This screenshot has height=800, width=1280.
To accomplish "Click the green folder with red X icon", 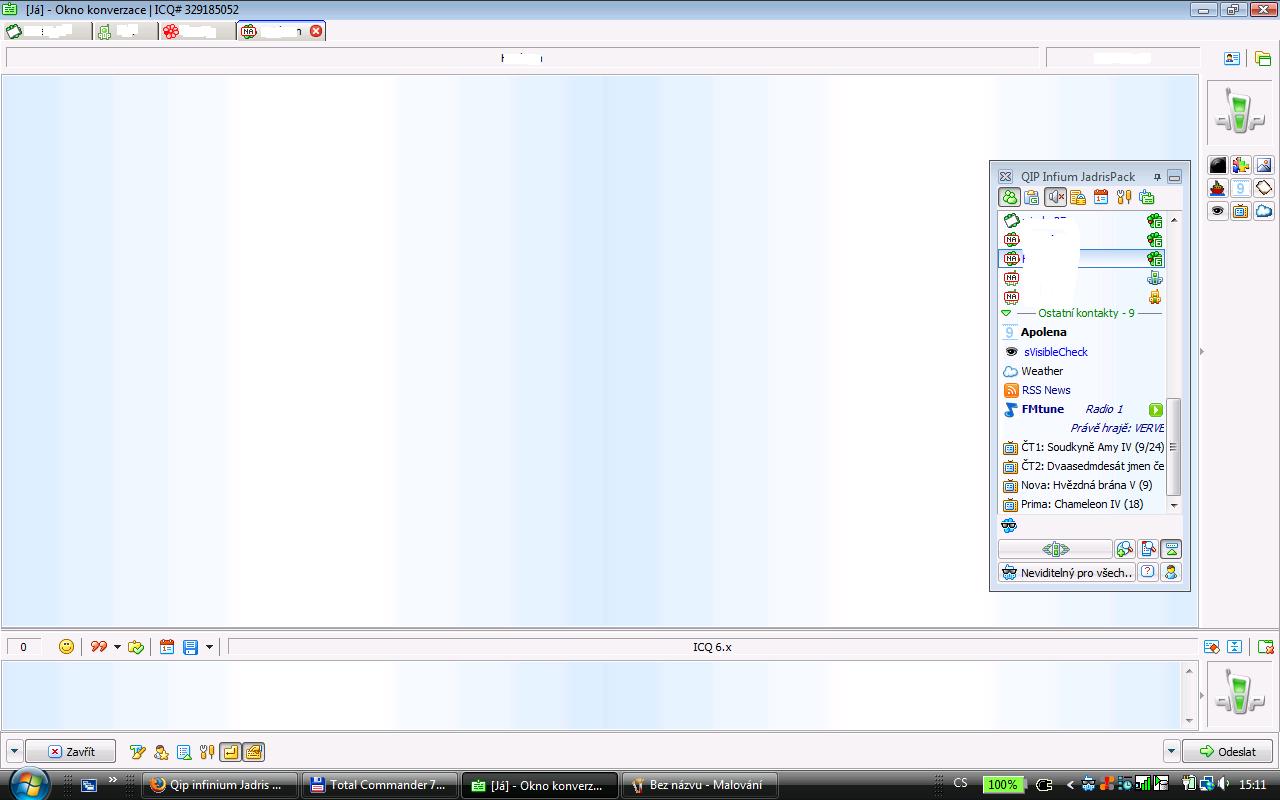I will point(1265,647).
